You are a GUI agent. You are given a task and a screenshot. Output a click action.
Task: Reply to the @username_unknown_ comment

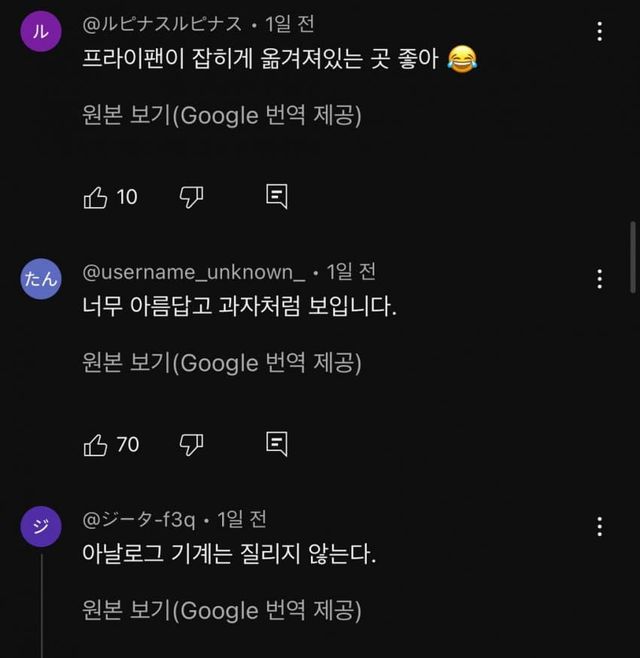(277, 444)
